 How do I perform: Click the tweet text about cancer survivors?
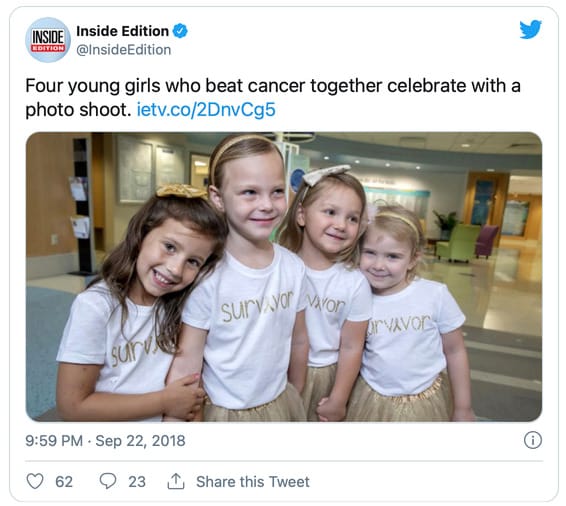(273, 97)
